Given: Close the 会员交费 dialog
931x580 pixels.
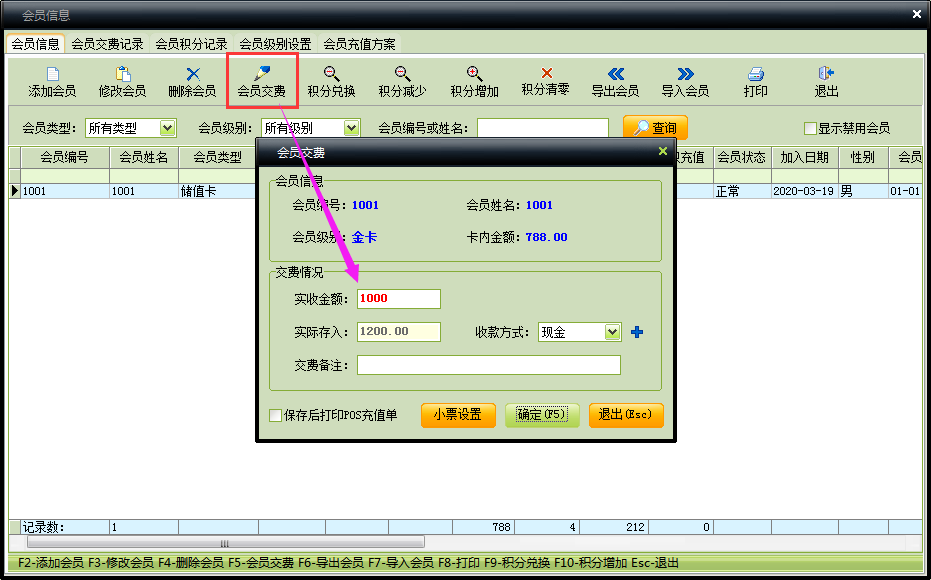Looking at the screenshot, I should (662, 152).
